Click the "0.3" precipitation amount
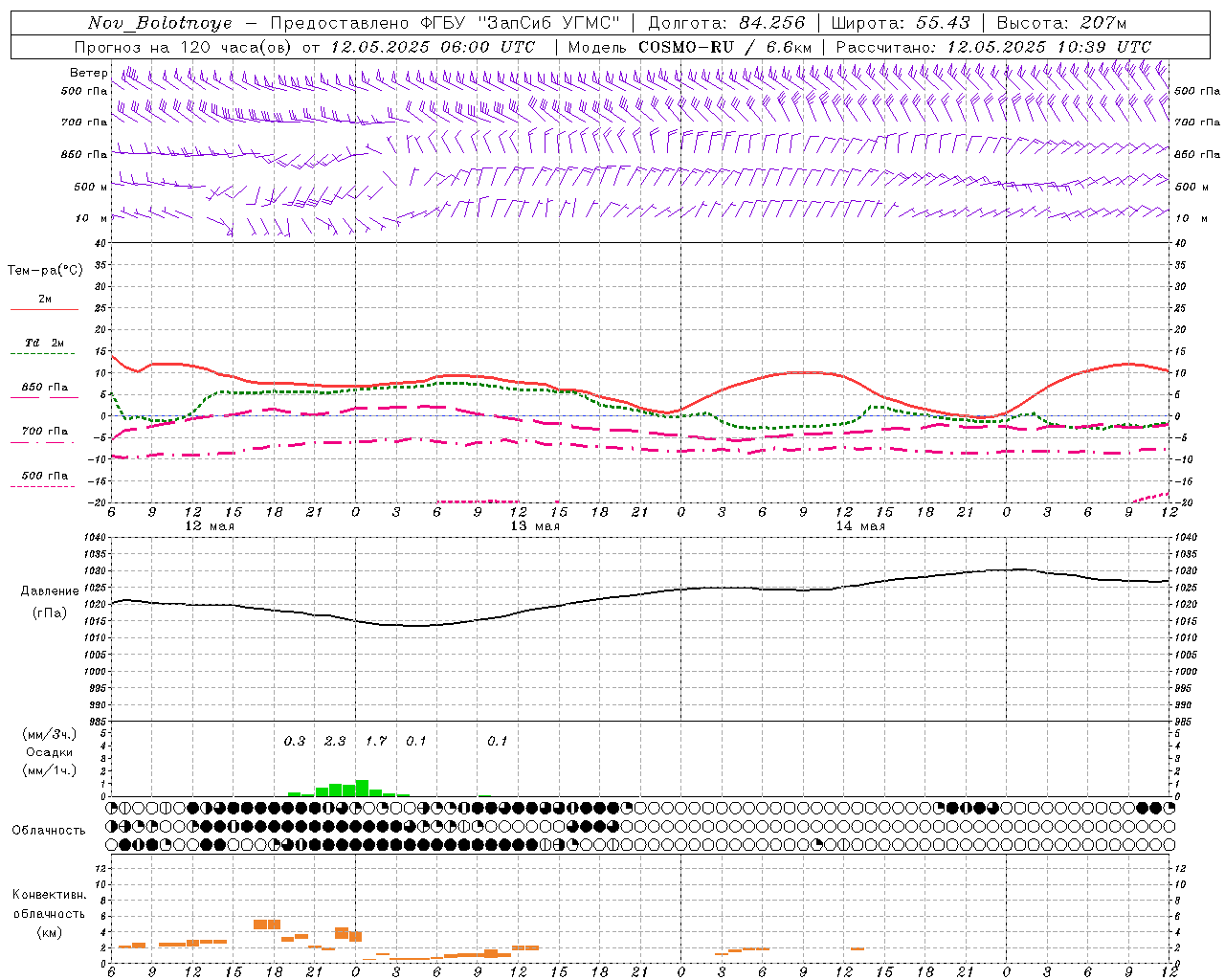The width and height of the screenshot is (1225, 980). click(295, 742)
